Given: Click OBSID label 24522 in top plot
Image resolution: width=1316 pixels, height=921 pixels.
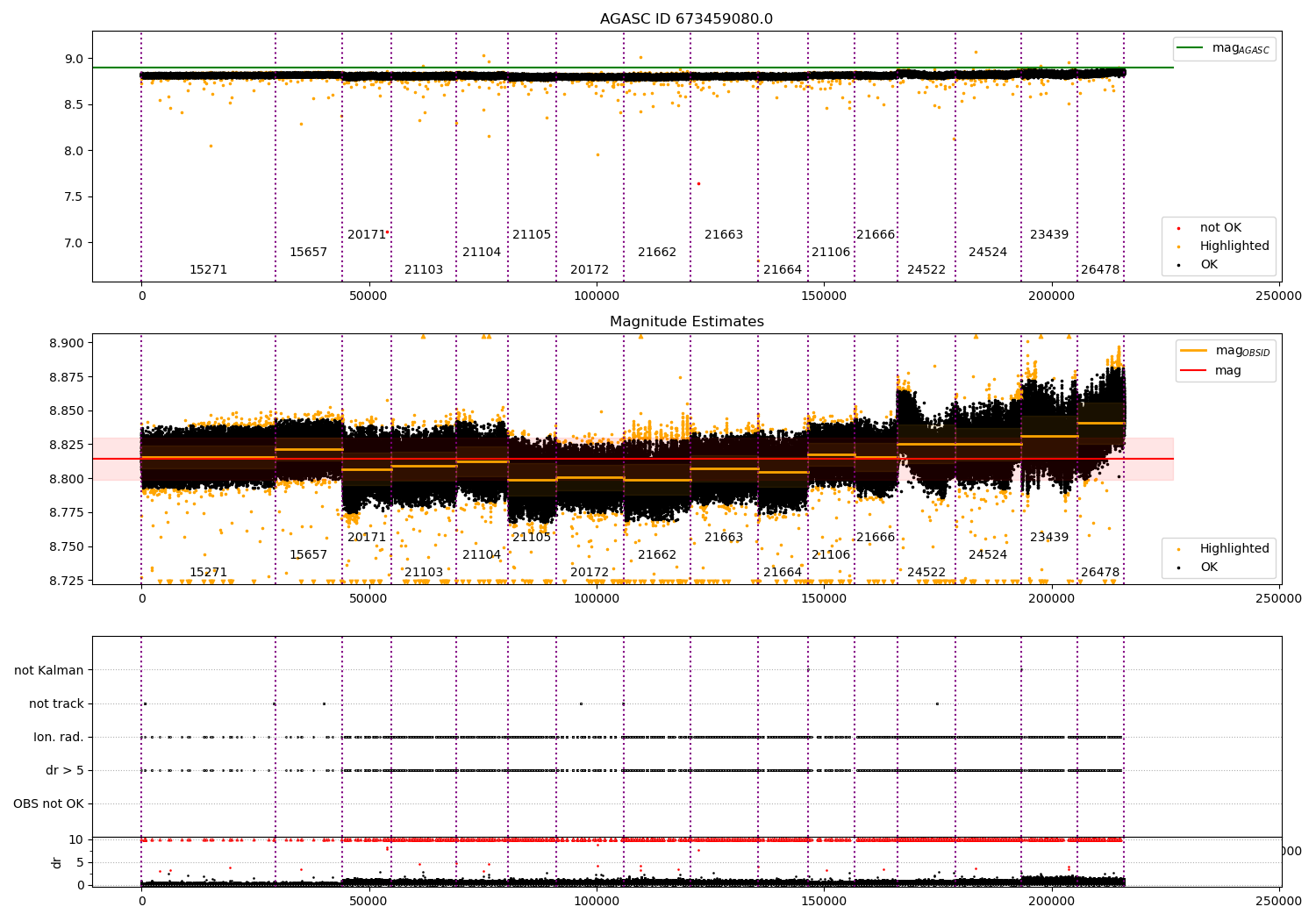Looking at the screenshot, I should pyautogui.click(x=926, y=269).
